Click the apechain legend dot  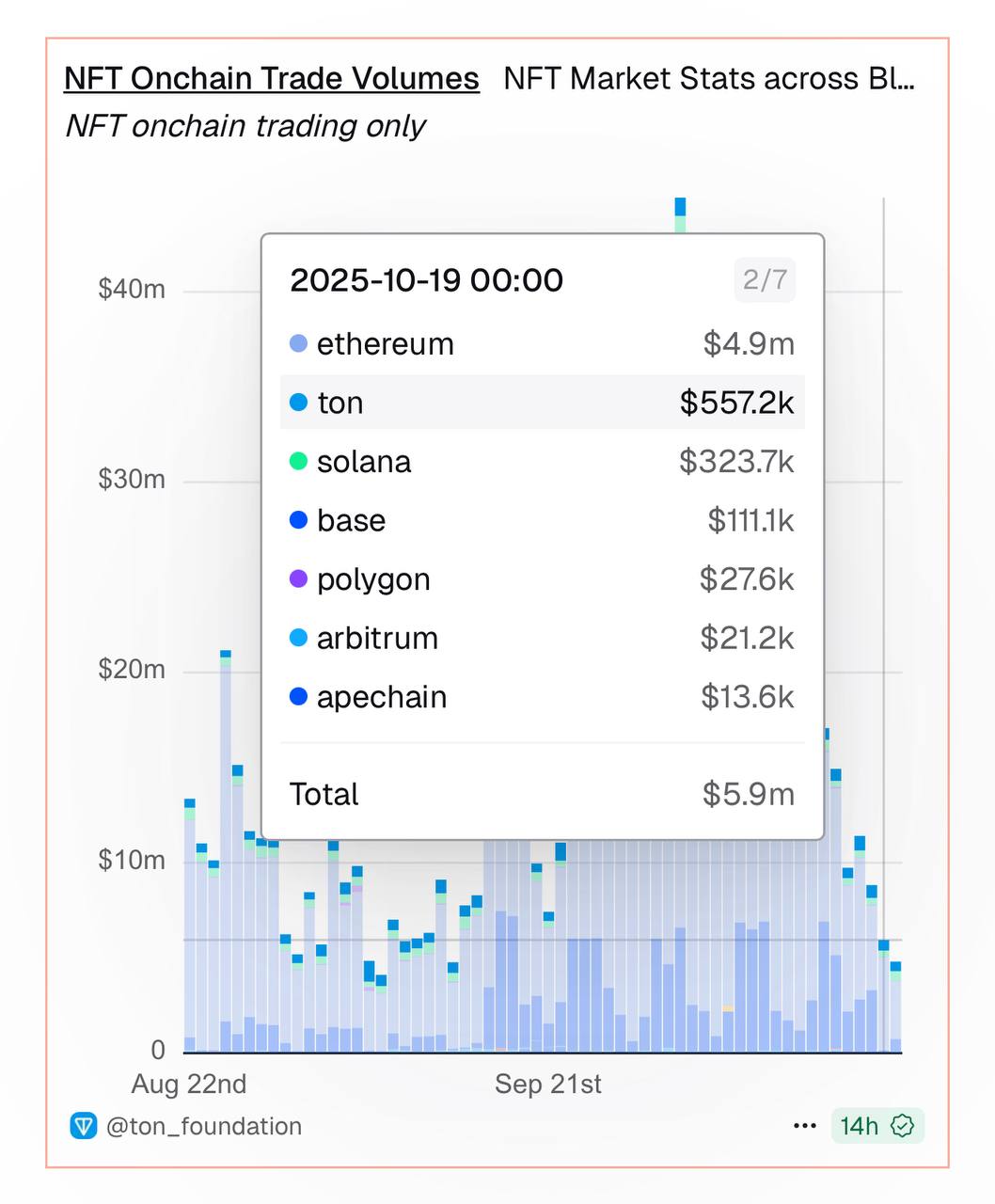[x=298, y=697]
